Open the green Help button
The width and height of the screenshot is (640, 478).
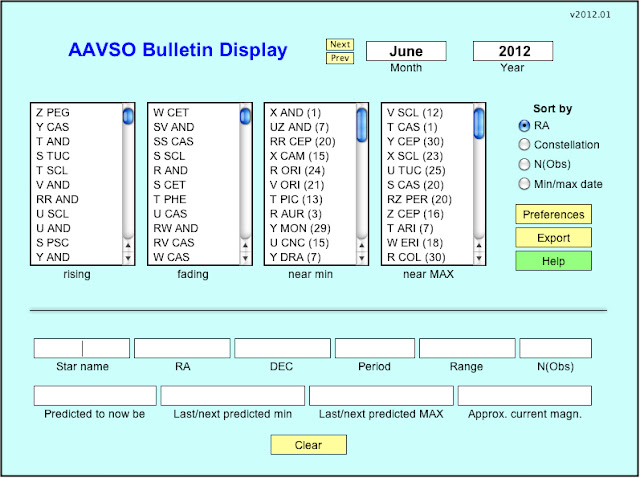553,261
